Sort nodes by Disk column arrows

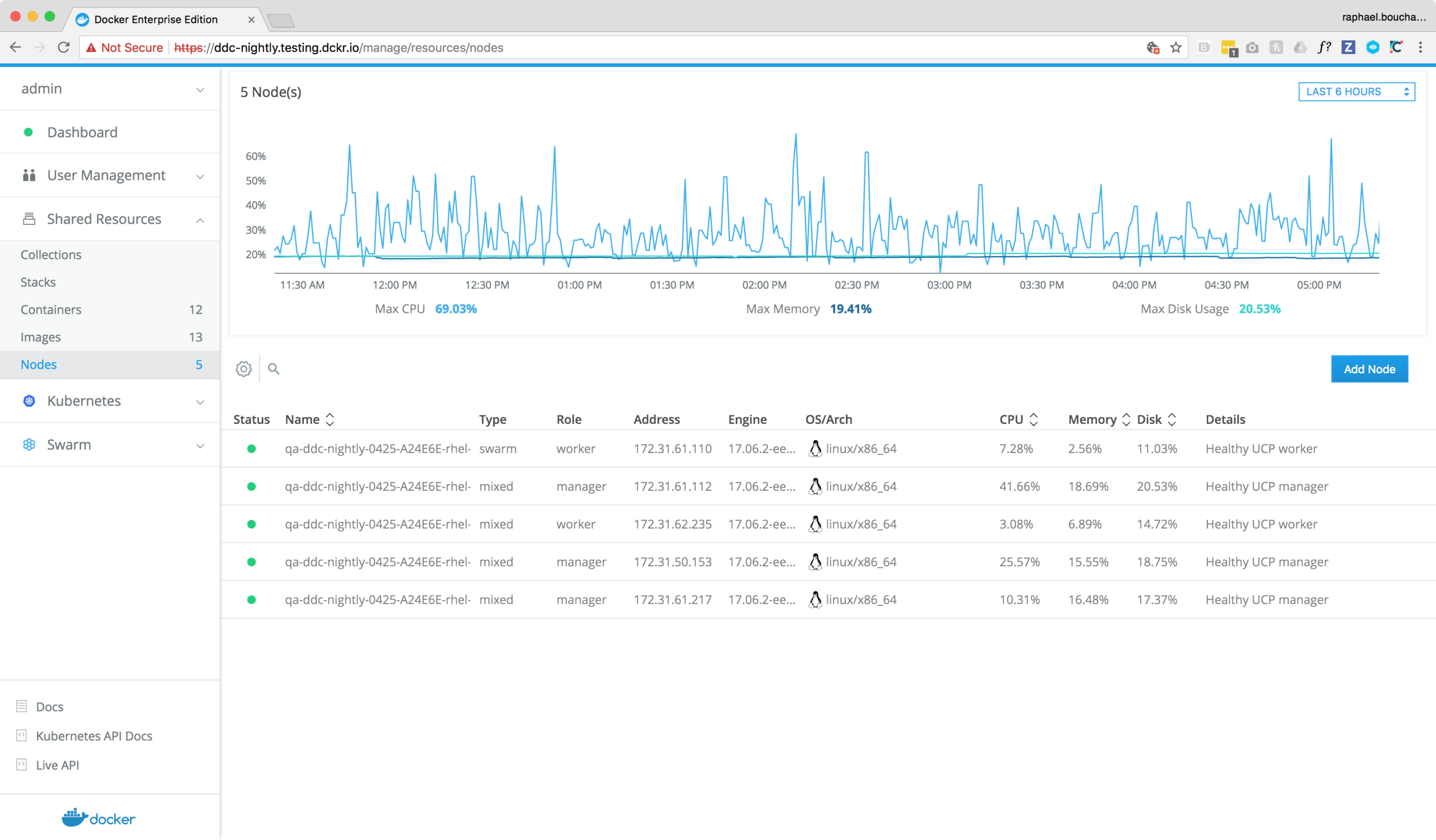coord(1172,419)
